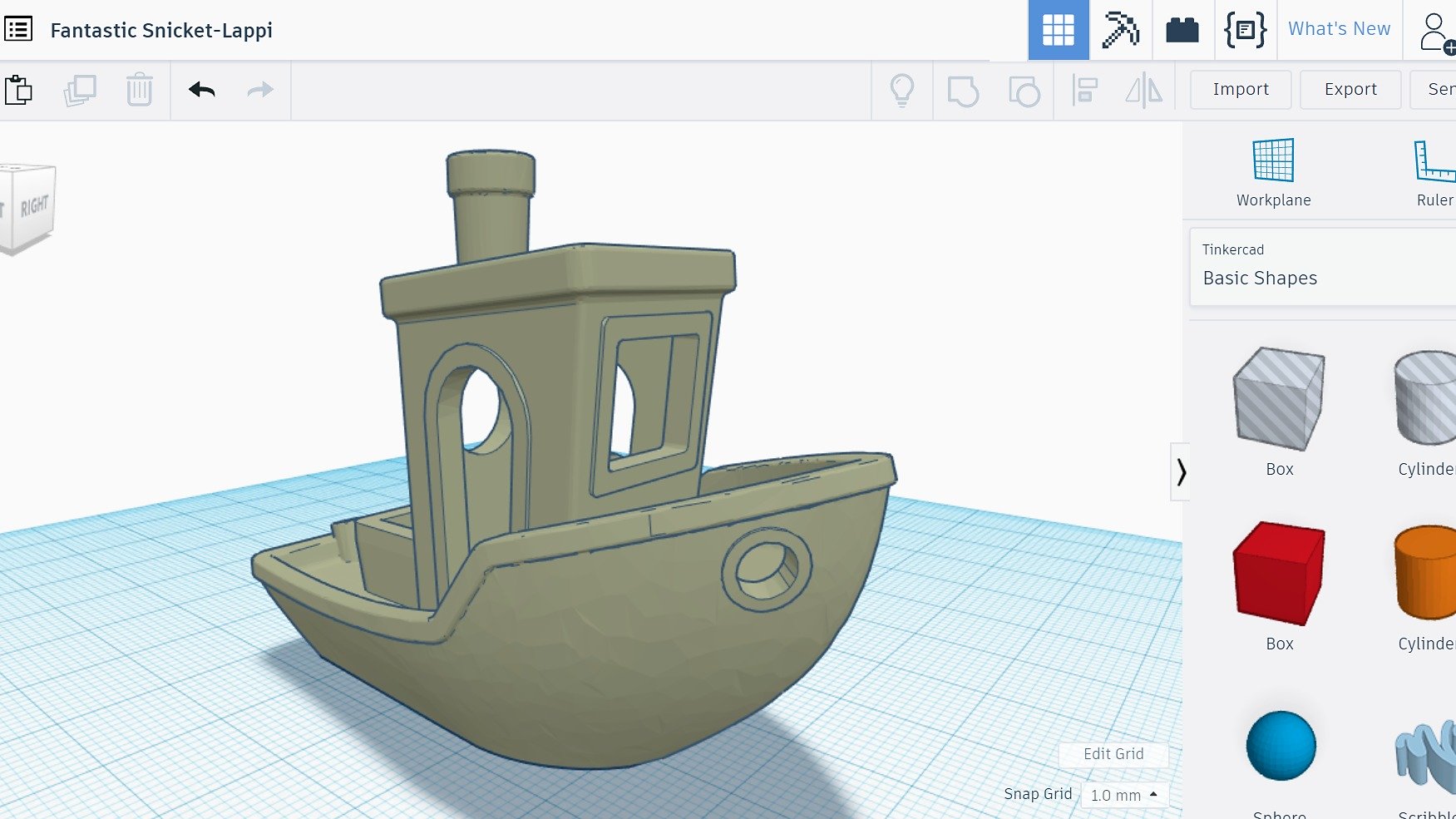Open the Codeblocks editor
This screenshot has height=819, width=1456.
coord(1245,30)
